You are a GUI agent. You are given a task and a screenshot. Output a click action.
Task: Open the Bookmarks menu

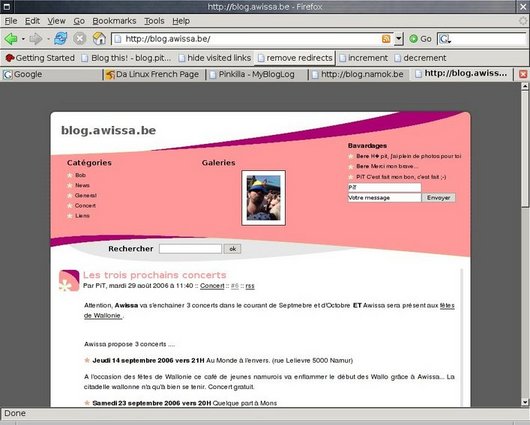point(114,21)
